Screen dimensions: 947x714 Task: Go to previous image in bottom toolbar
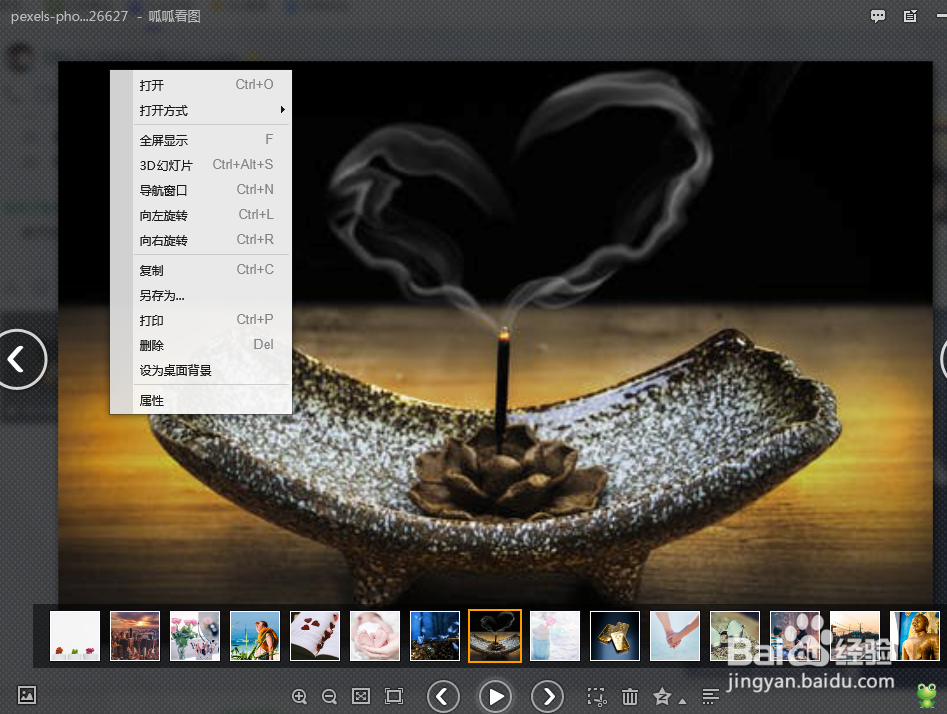pyautogui.click(x=443, y=696)
